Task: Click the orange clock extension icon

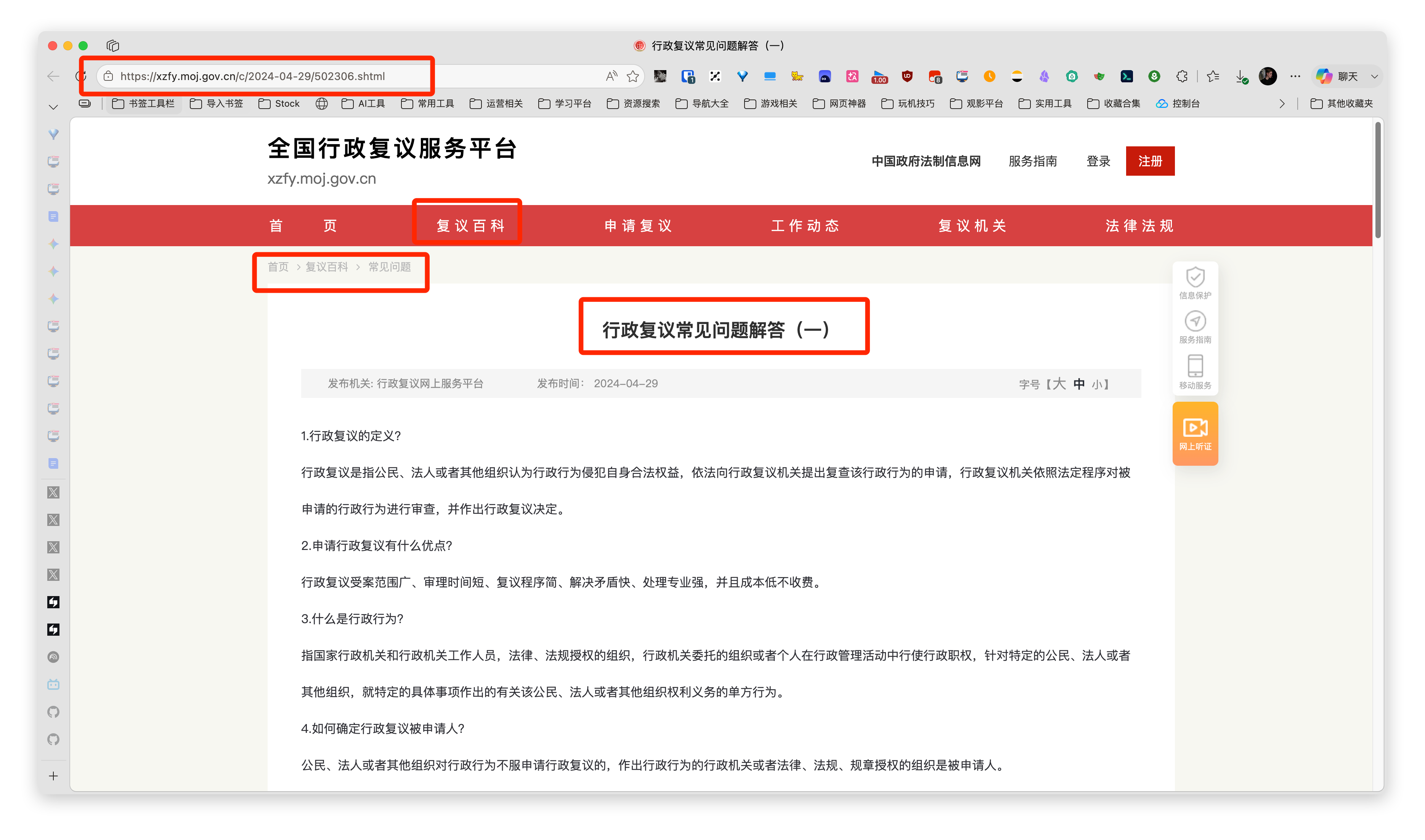Action: click(989, 76)
